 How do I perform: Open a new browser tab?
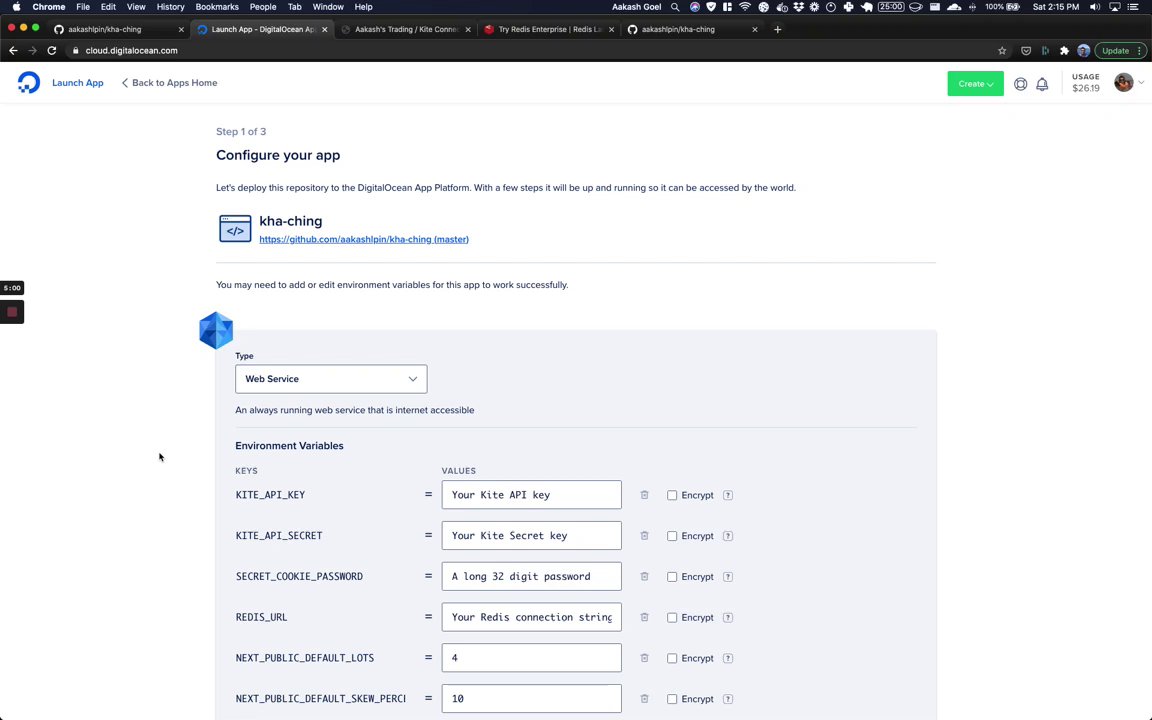[x=777, y=29]
